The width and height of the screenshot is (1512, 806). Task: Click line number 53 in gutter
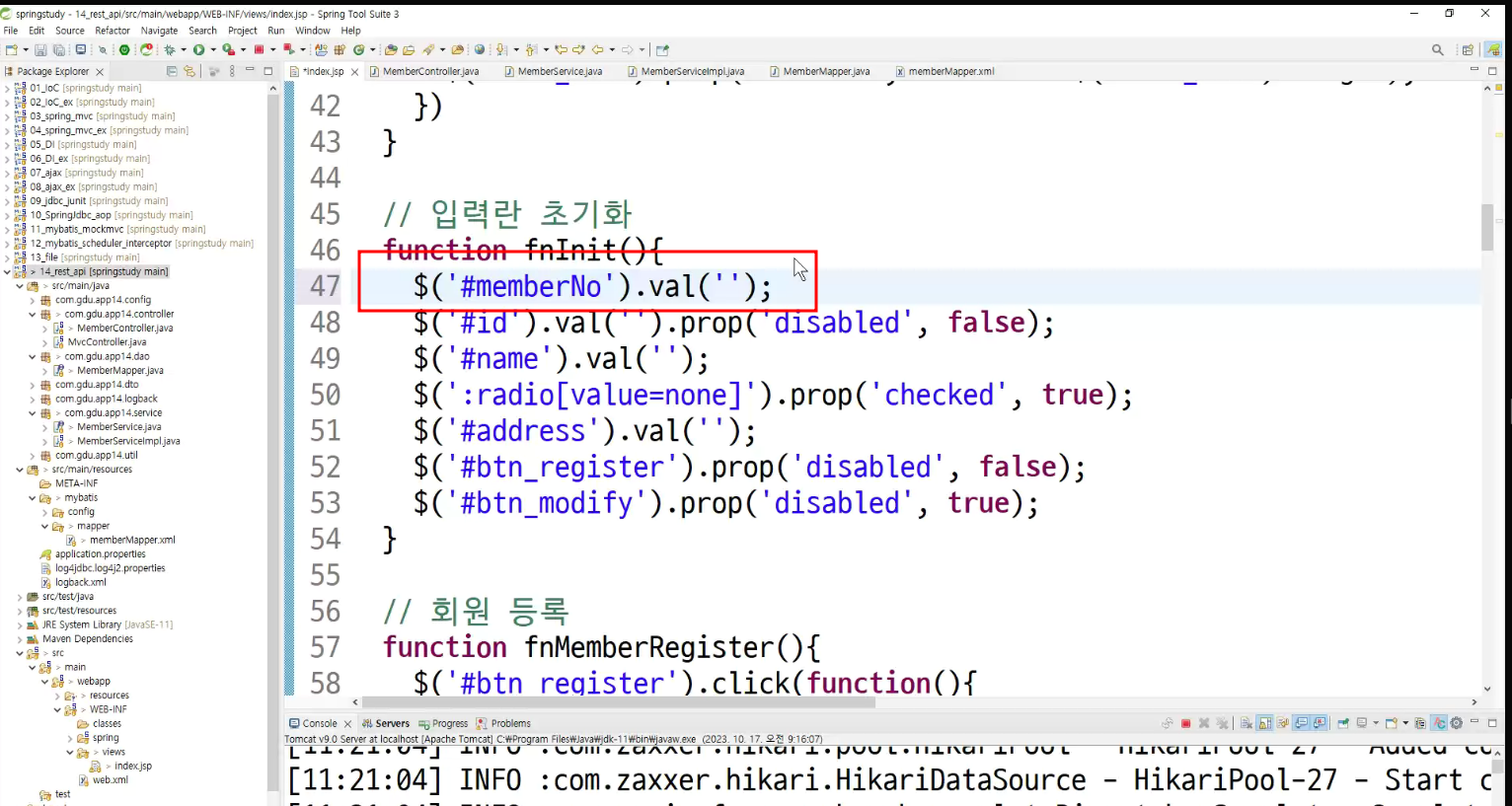(325, 503)
